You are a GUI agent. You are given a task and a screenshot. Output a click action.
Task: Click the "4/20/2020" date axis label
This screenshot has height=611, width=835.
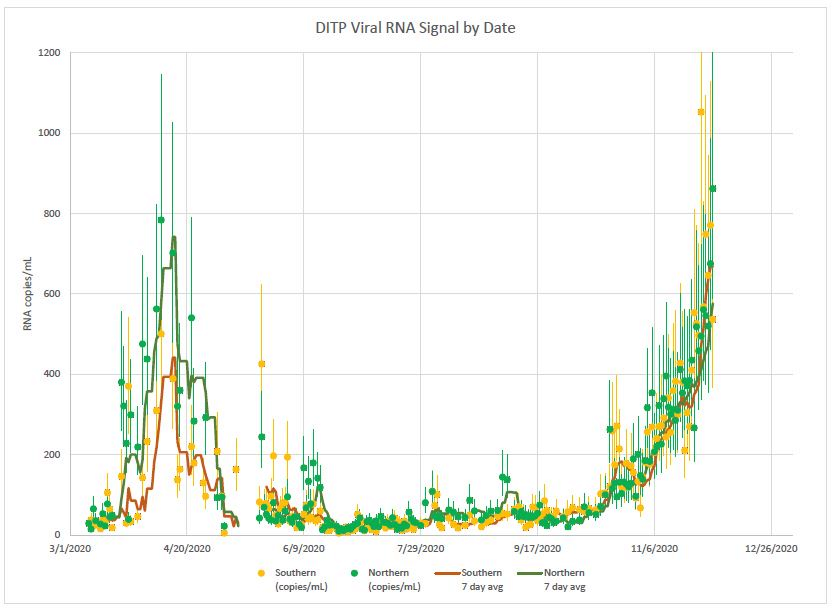point(186,548)
